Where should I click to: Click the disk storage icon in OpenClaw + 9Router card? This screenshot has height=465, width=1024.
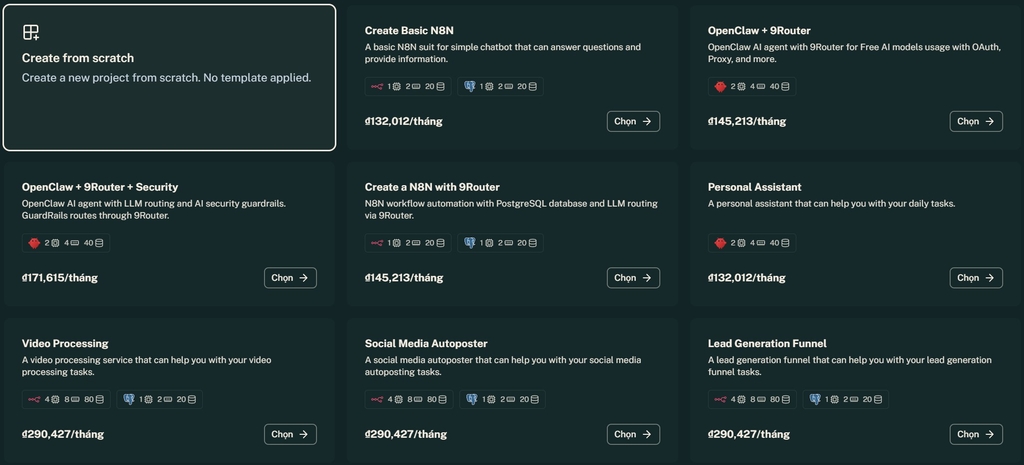pyautogui.click(x=785, y=86)
